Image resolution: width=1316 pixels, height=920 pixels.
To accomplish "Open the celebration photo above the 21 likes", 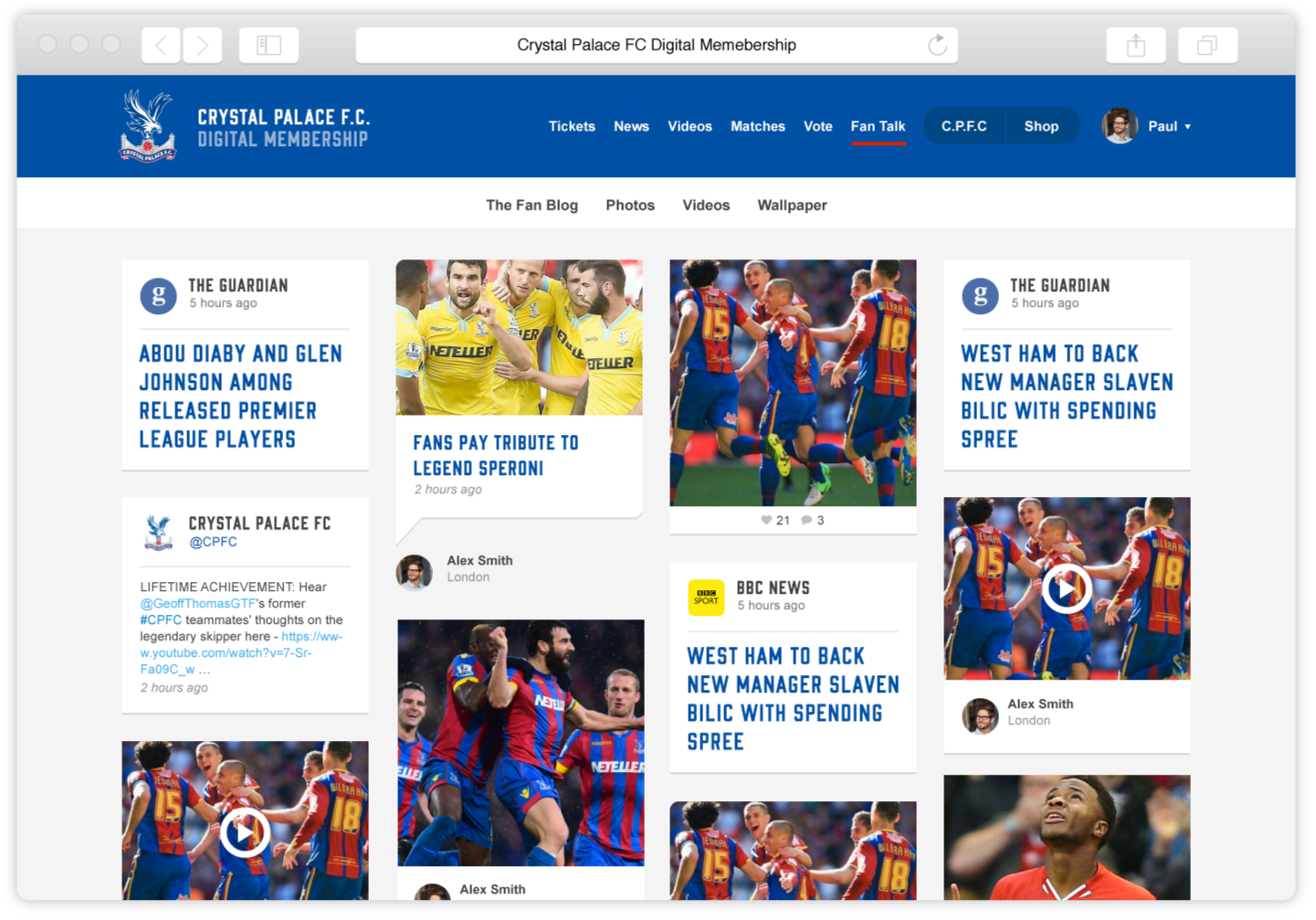I will (x=793, y=383).
